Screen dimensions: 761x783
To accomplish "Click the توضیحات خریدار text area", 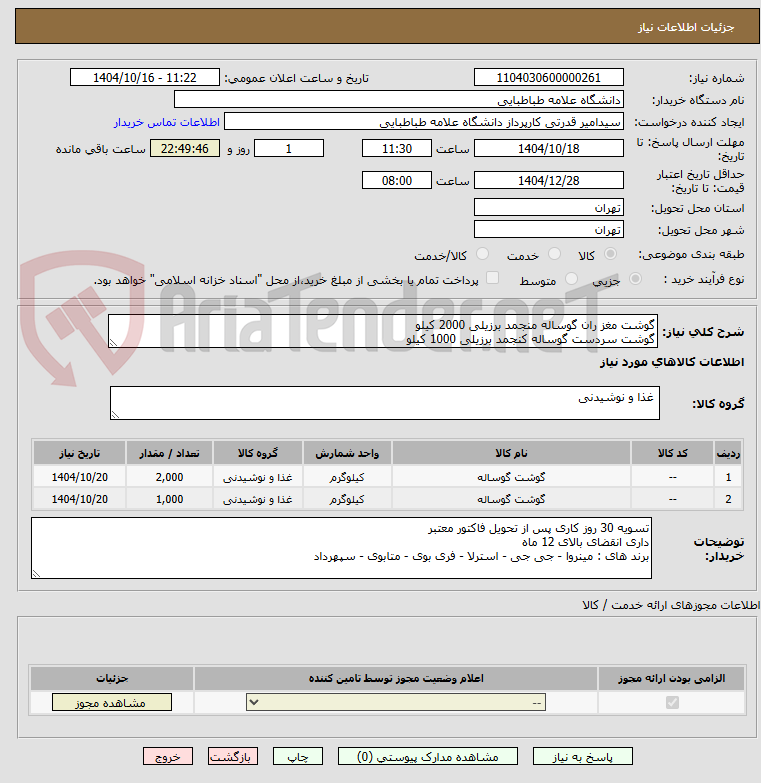I will point(342,548).
